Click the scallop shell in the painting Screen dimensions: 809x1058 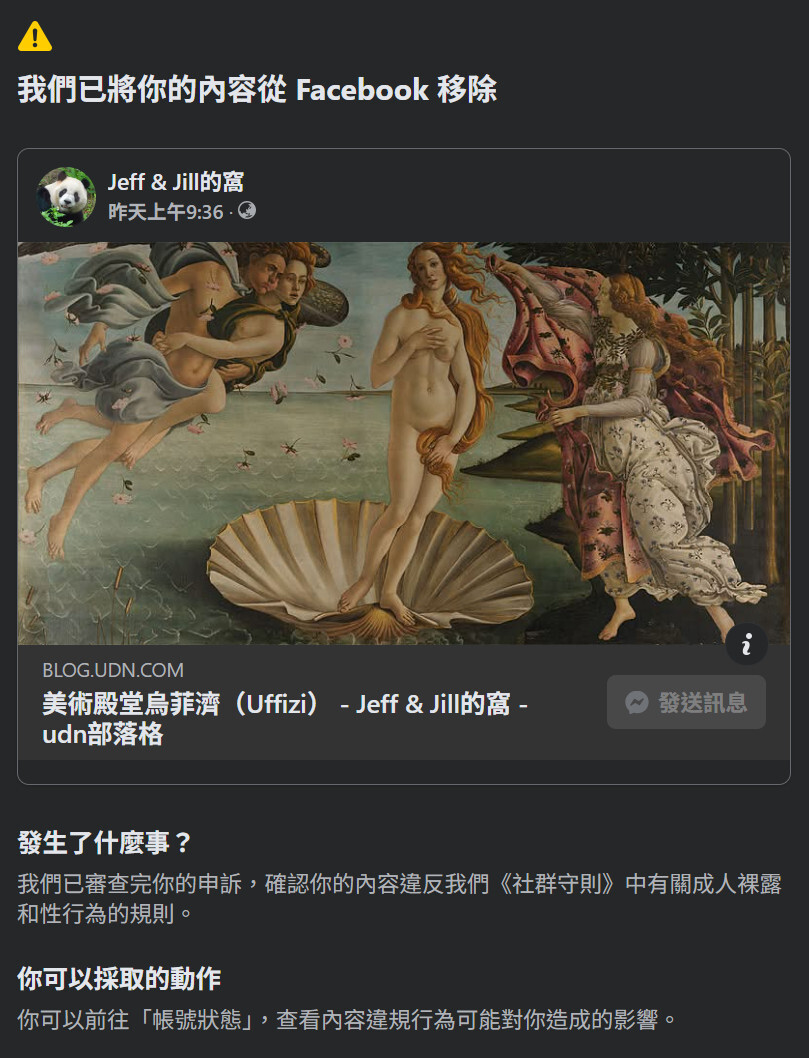coord(370,567)
